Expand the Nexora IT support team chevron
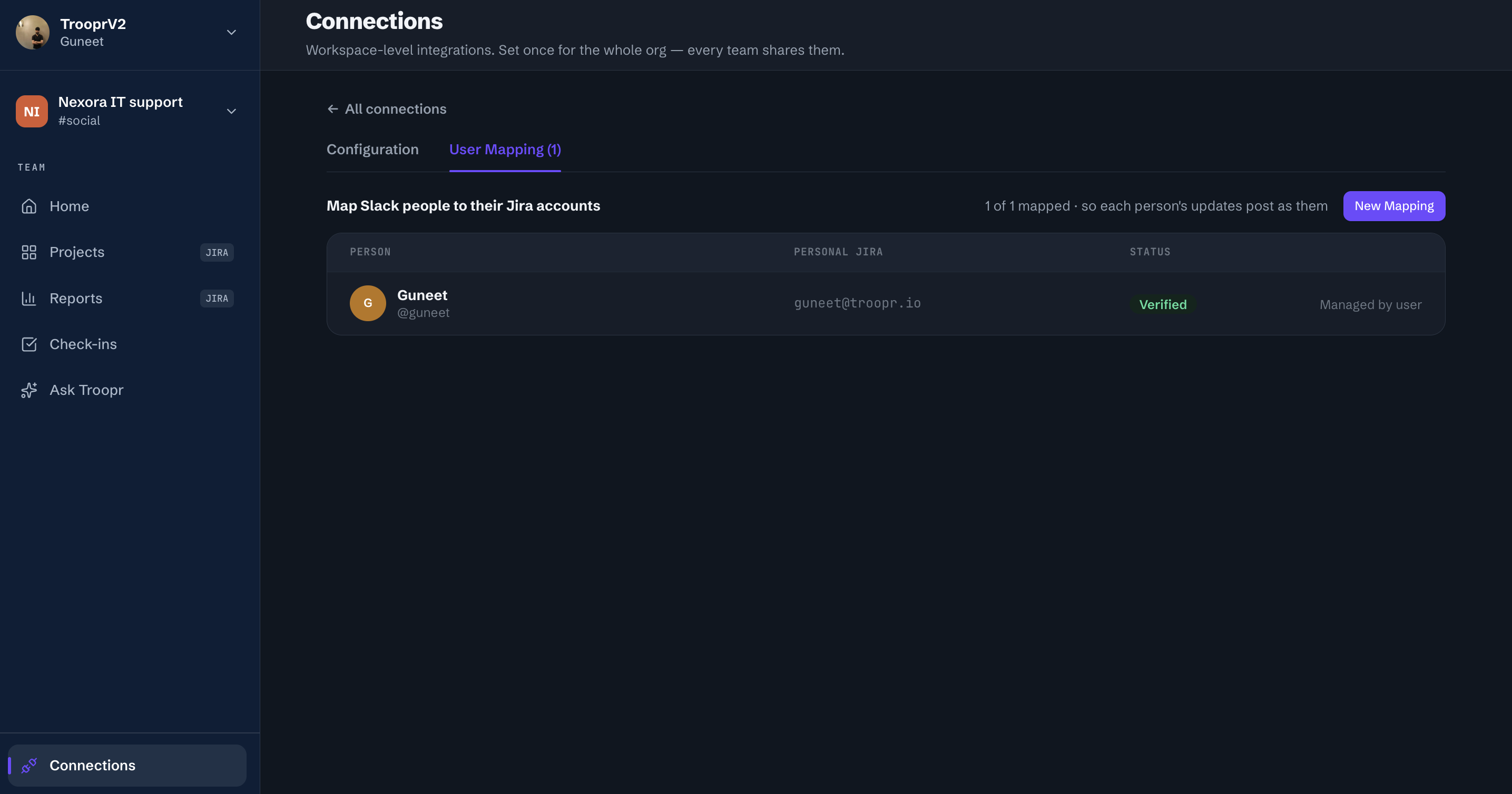This screenshot has height=794, width=1512. [x=231, y=112]
